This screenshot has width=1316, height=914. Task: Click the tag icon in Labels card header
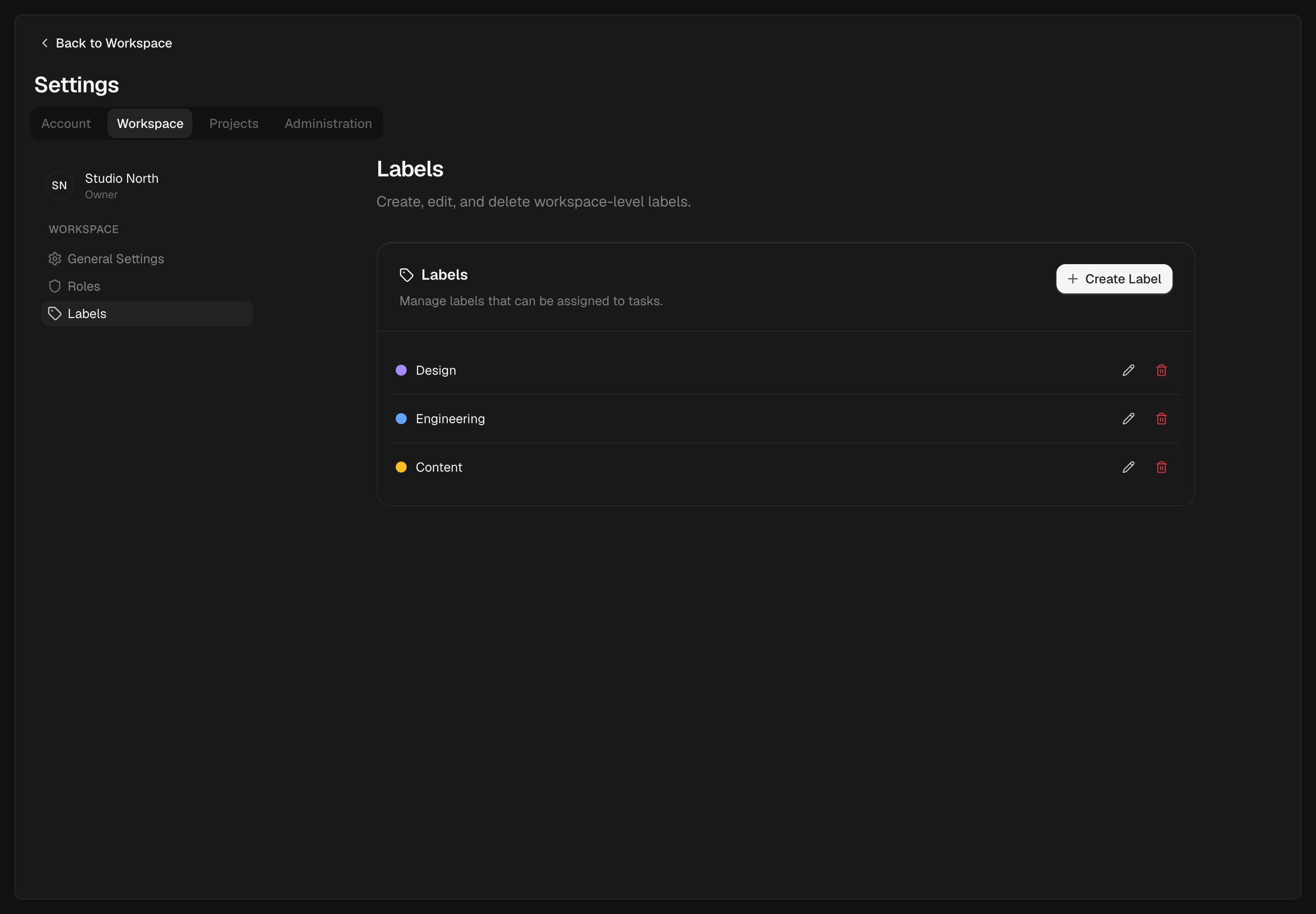pyautogui.click(x=407, y=276)
